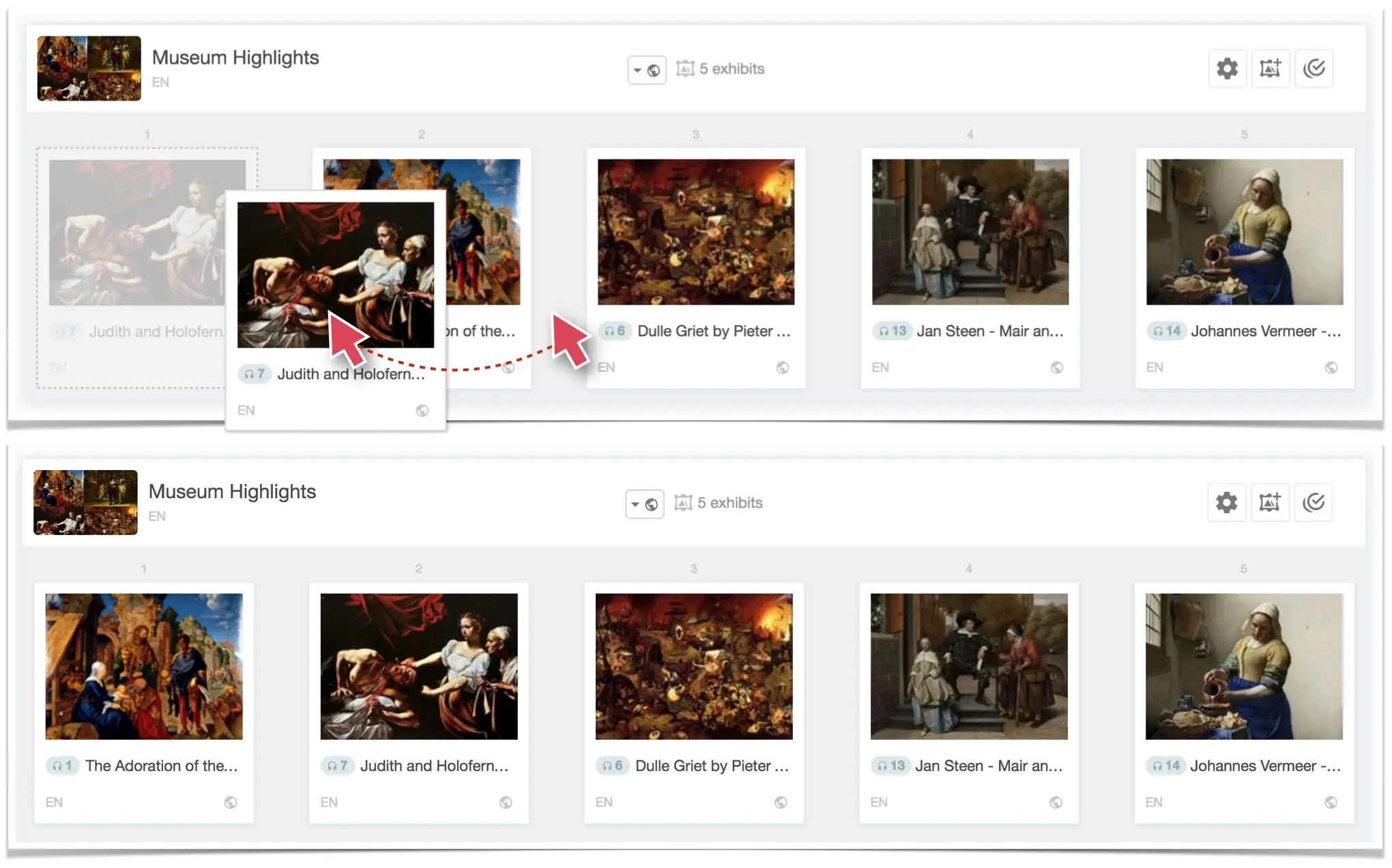Click globe icon on upper Jan Steen card
The height and width of the screenshot is (868, 1392).
tap(1057, 367)
